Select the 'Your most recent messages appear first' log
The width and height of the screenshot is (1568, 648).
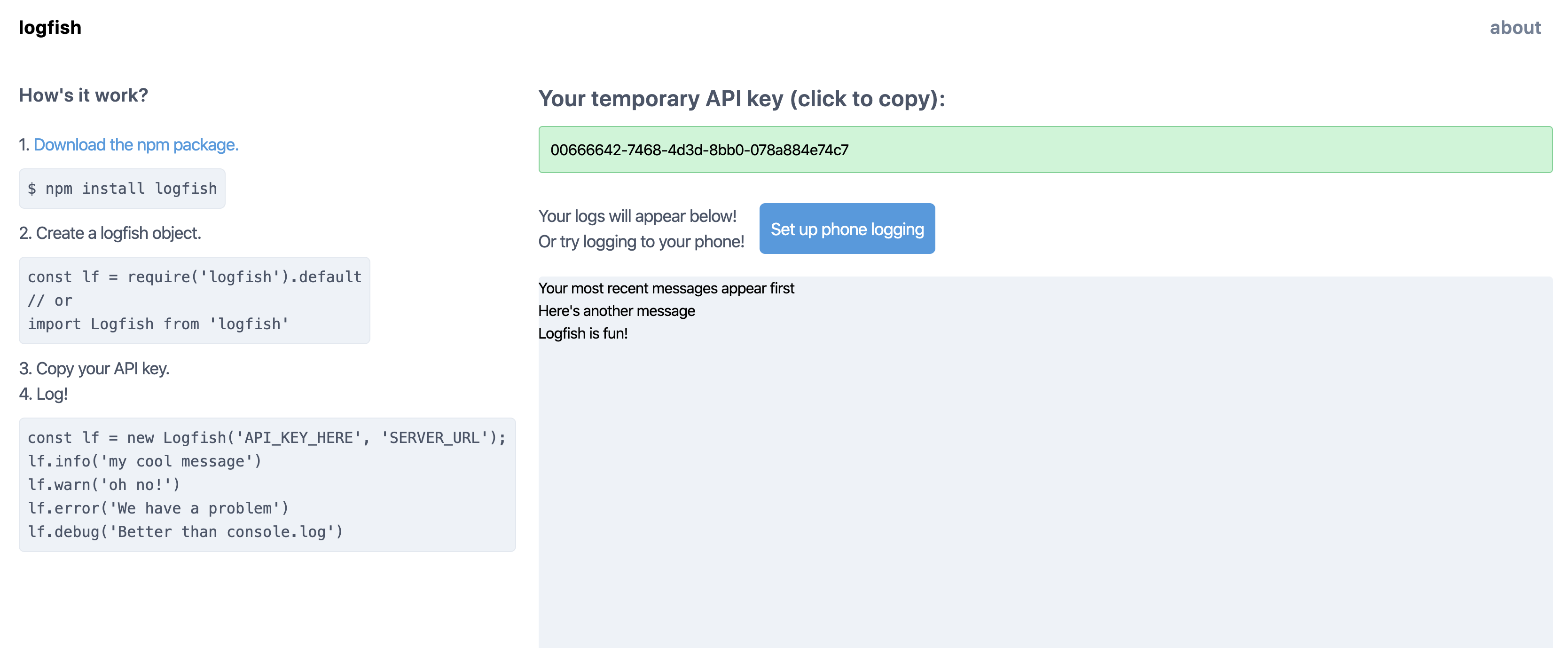(x=666, y=289)
